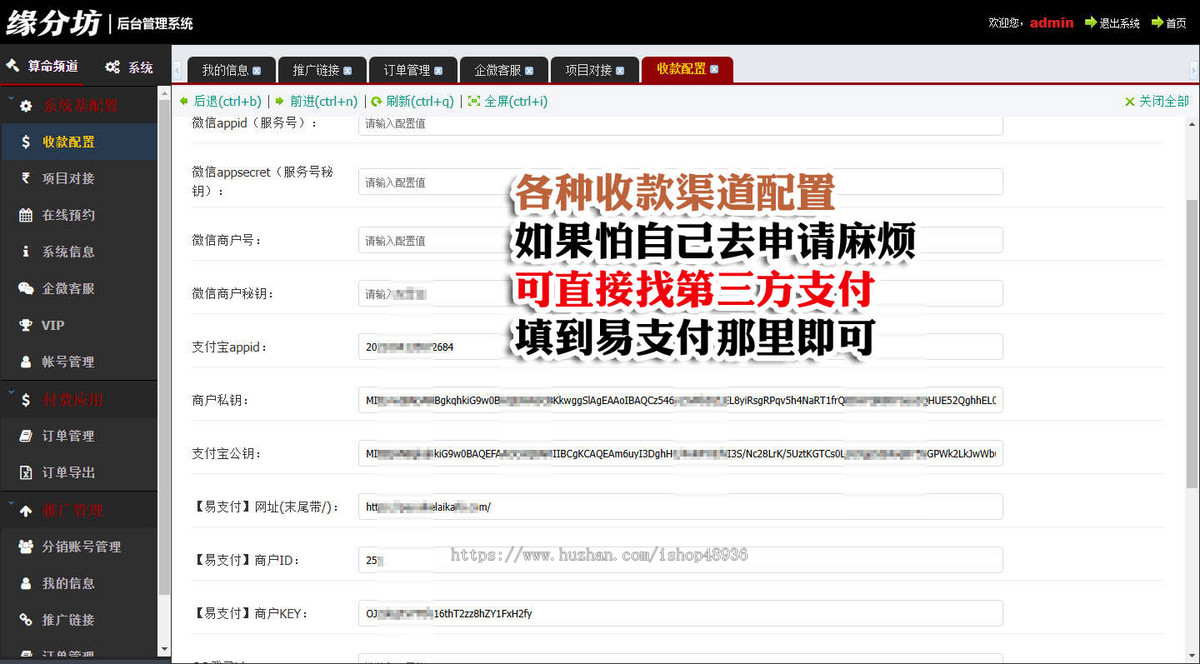Click the chain link icon beside 推广链接
Screen dimensions: 1200x664
(x=26, y=620)
